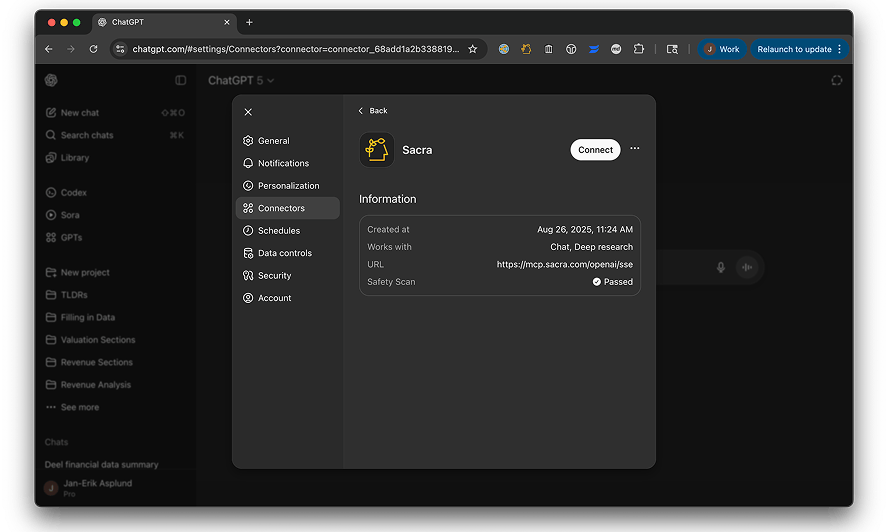Open Notifications settings
The width and height of the screenshot is (888, 532).
point(288,163)
